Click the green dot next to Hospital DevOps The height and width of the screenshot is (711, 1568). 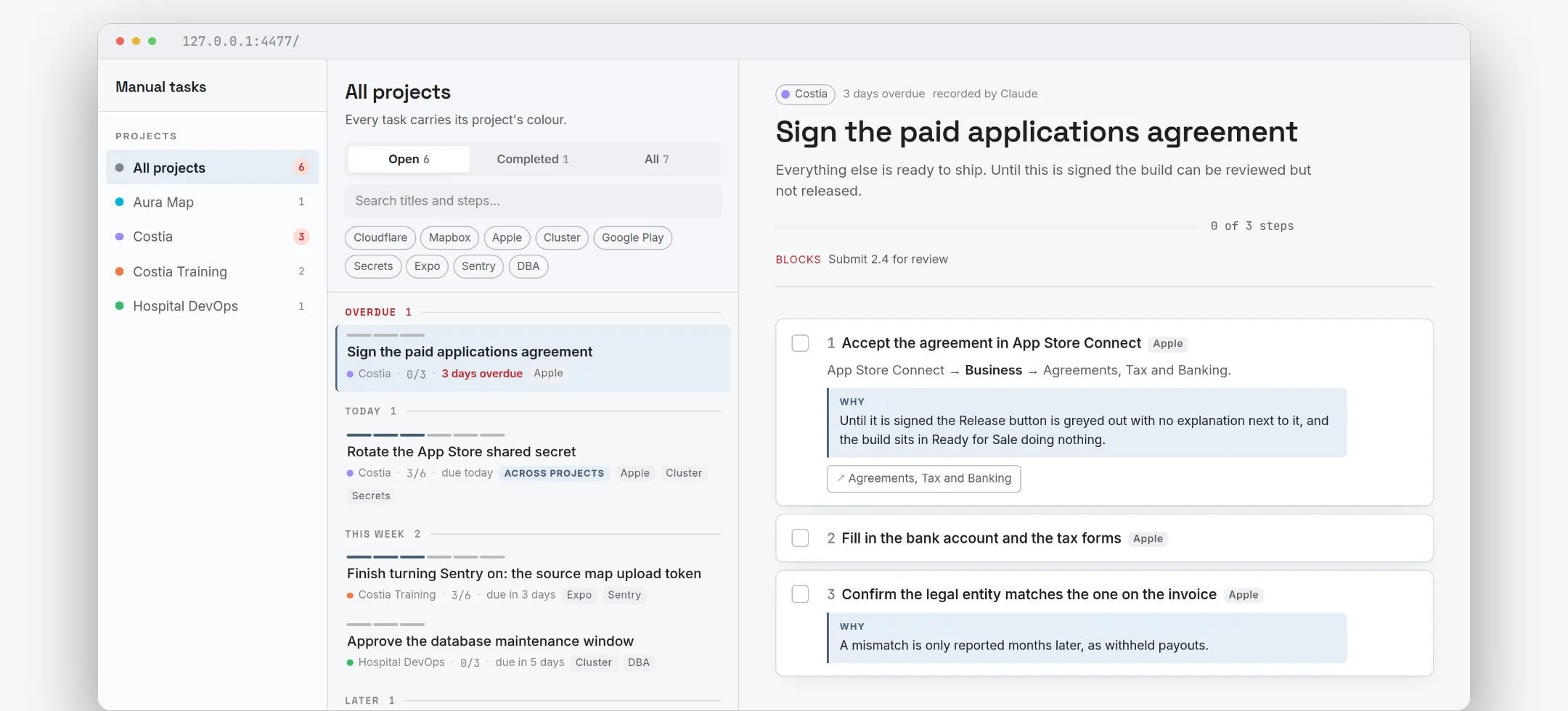click(120, 306)
